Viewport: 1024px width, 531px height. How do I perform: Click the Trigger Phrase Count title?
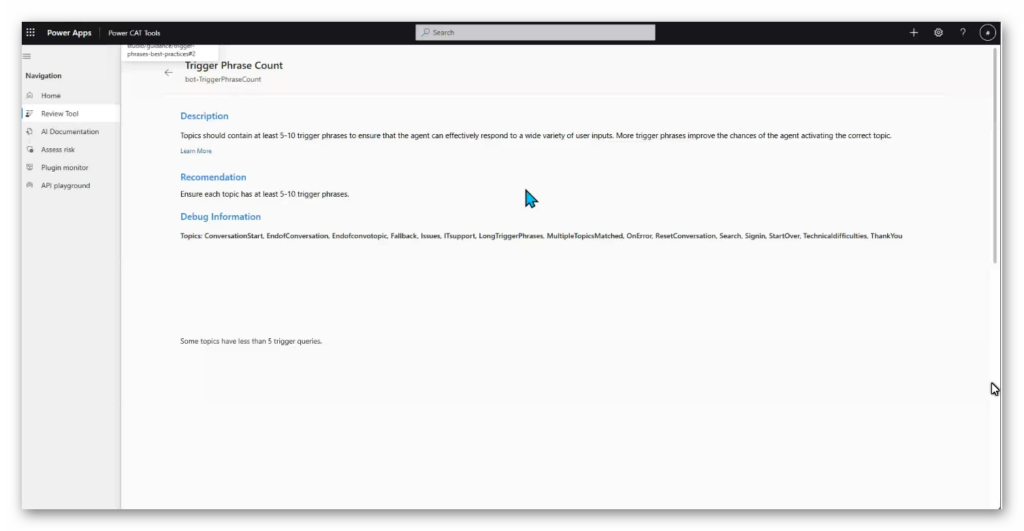[234, 65]
